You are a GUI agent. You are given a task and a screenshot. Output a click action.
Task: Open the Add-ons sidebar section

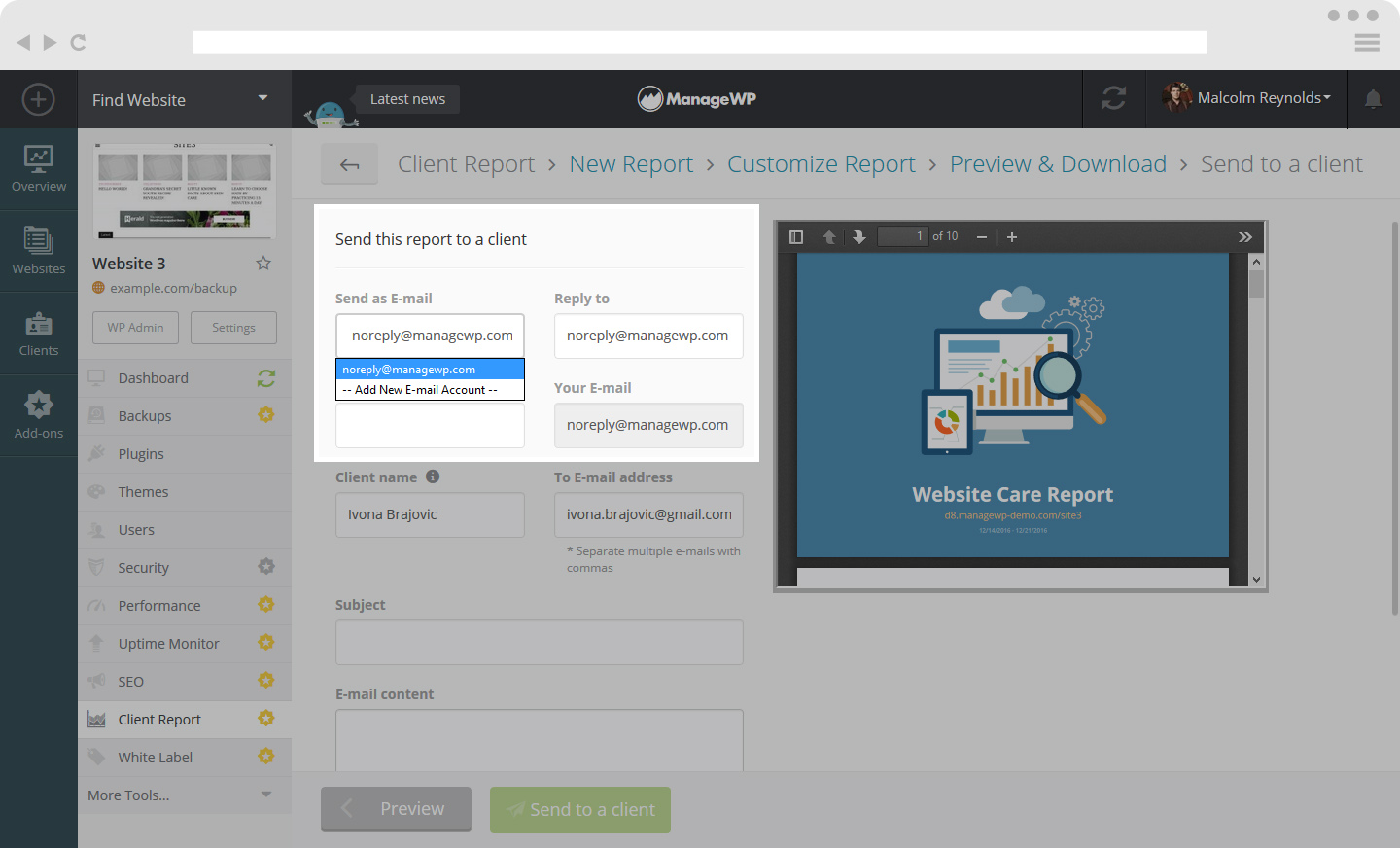[39, 415]
